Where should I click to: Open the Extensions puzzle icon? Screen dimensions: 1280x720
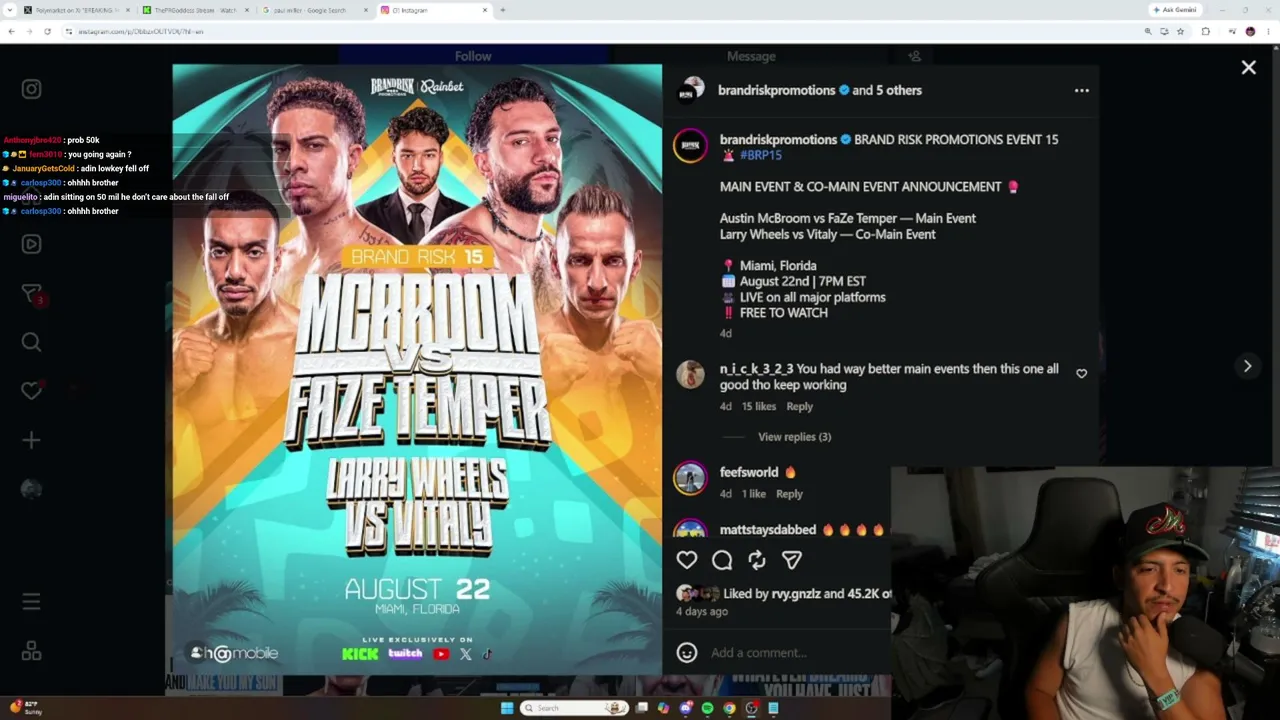[x=1206, y=31]
